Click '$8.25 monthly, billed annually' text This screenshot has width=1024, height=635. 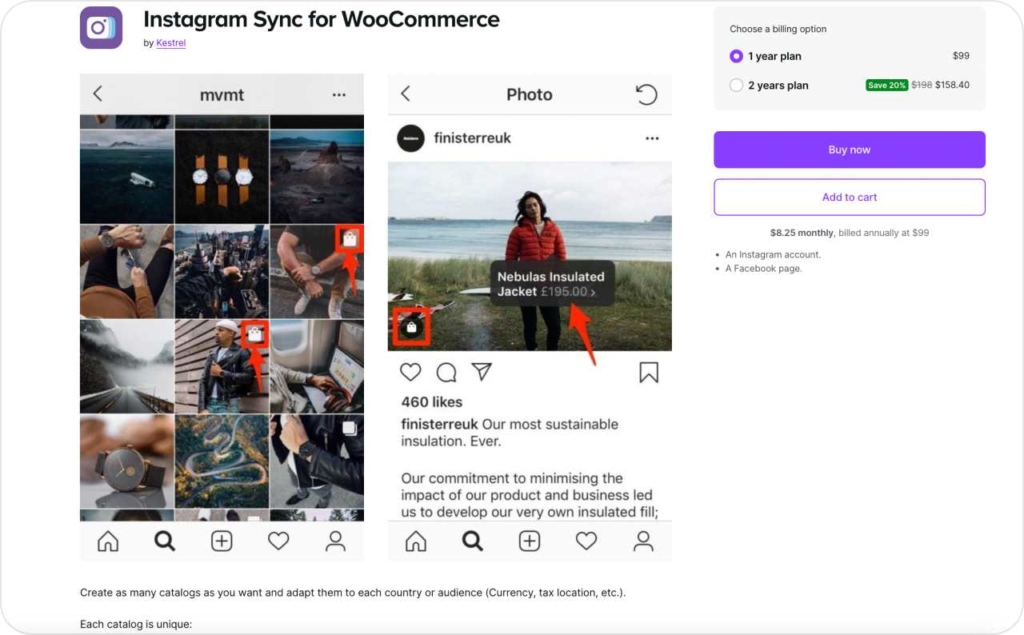click(849, 233)
